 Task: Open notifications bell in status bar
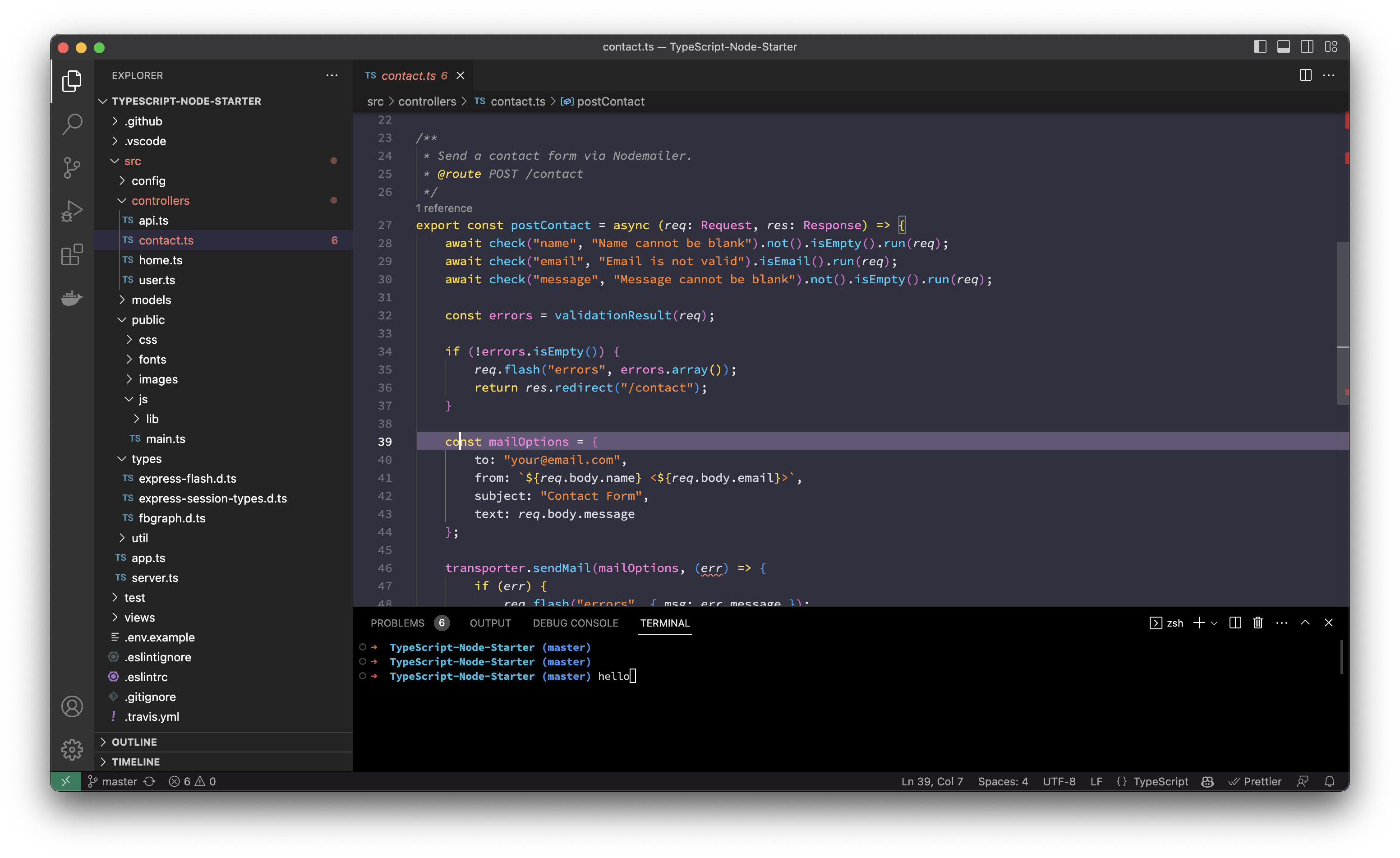1330,782
